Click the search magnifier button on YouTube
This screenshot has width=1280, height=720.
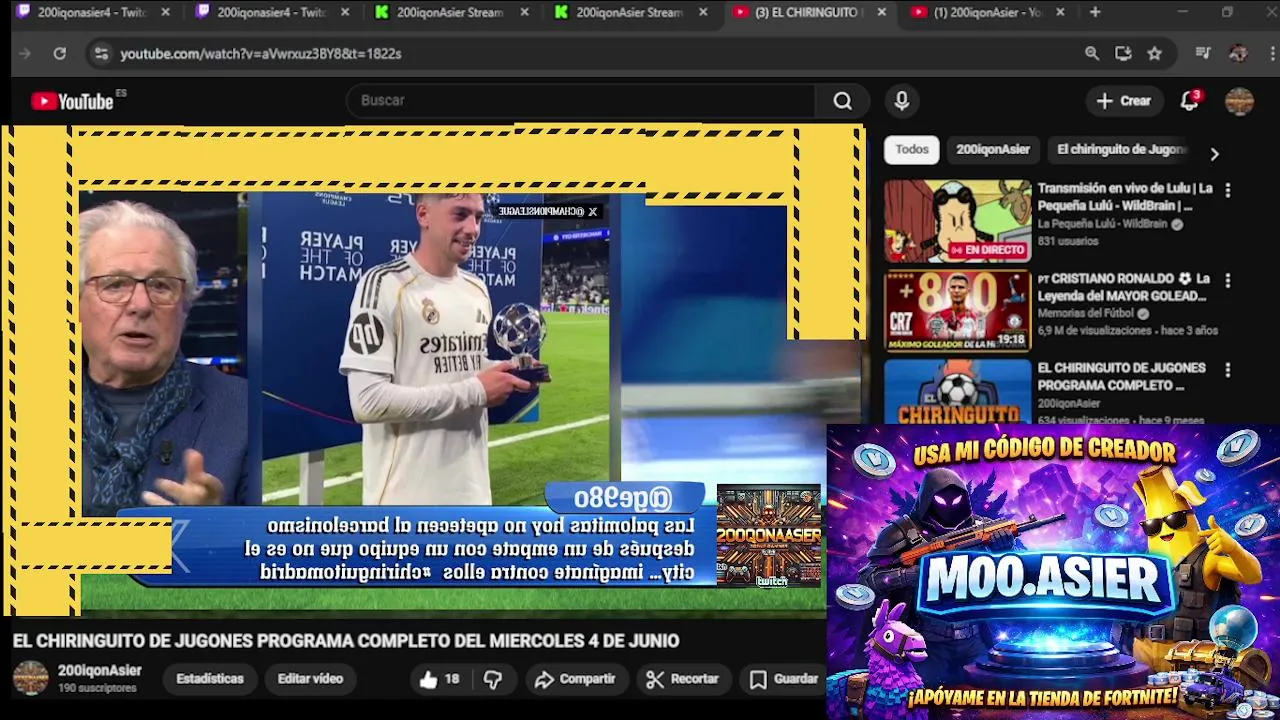[843, 101]
